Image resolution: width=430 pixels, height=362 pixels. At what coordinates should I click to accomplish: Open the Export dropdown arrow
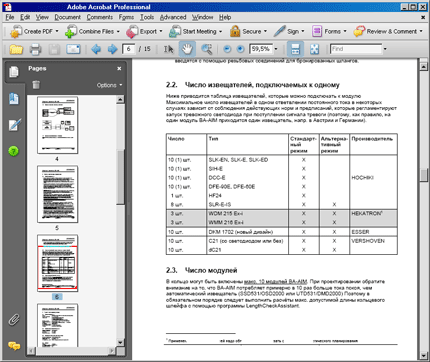[161, 31]
